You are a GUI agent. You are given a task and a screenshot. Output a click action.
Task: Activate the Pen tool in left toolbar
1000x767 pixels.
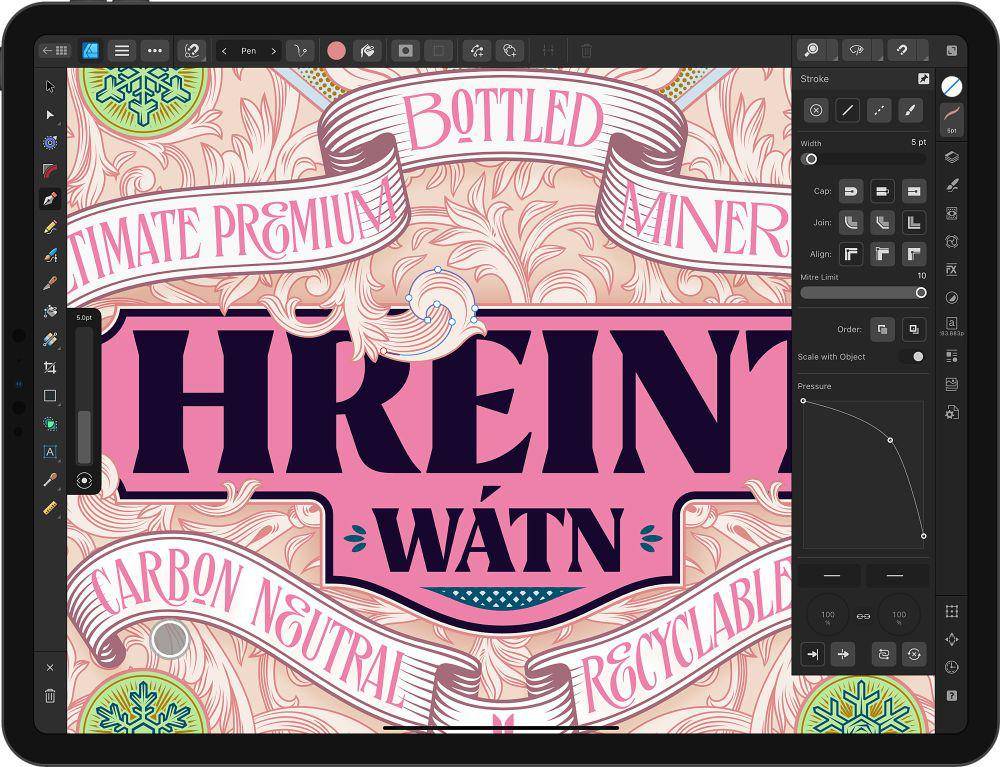50,200
